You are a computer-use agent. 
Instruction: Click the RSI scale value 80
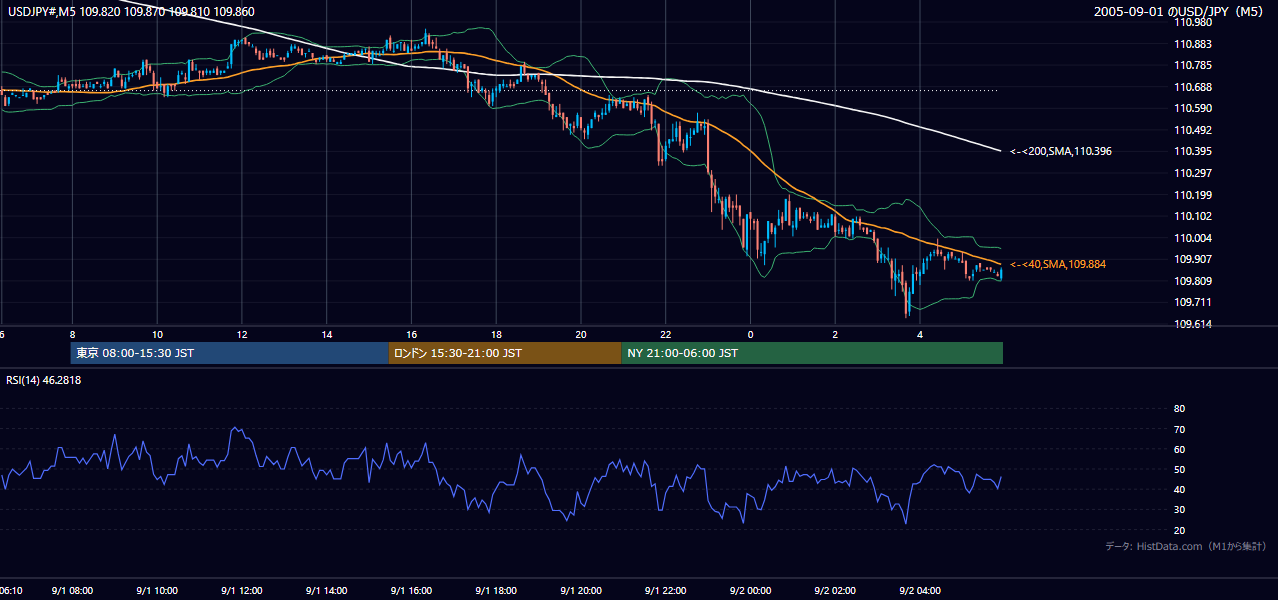click(x=1179, y=409)
